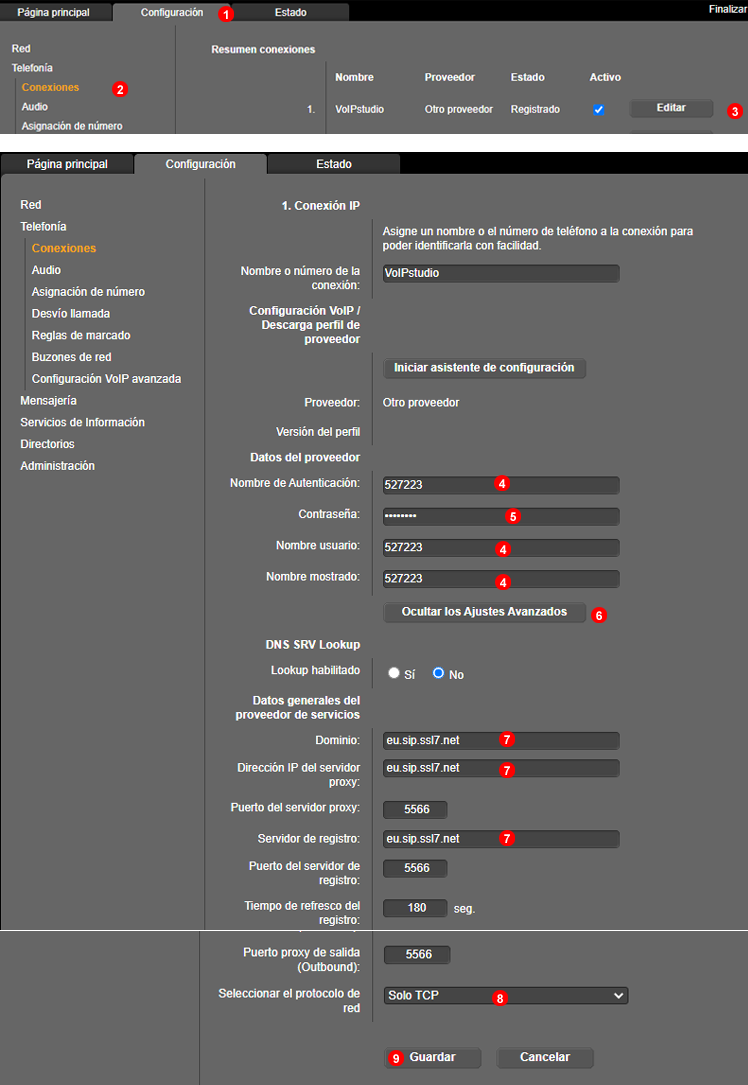Click Puerto proxy de salida field

pyautogui.click(x=417, y=954)
